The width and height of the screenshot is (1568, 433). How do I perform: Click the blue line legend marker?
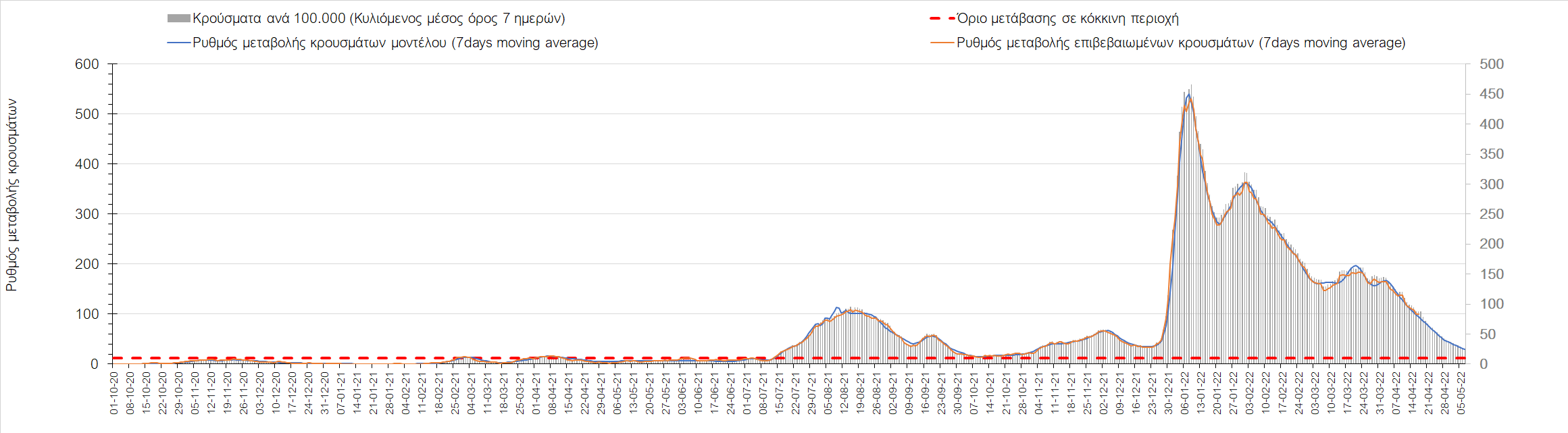[178, 43]
